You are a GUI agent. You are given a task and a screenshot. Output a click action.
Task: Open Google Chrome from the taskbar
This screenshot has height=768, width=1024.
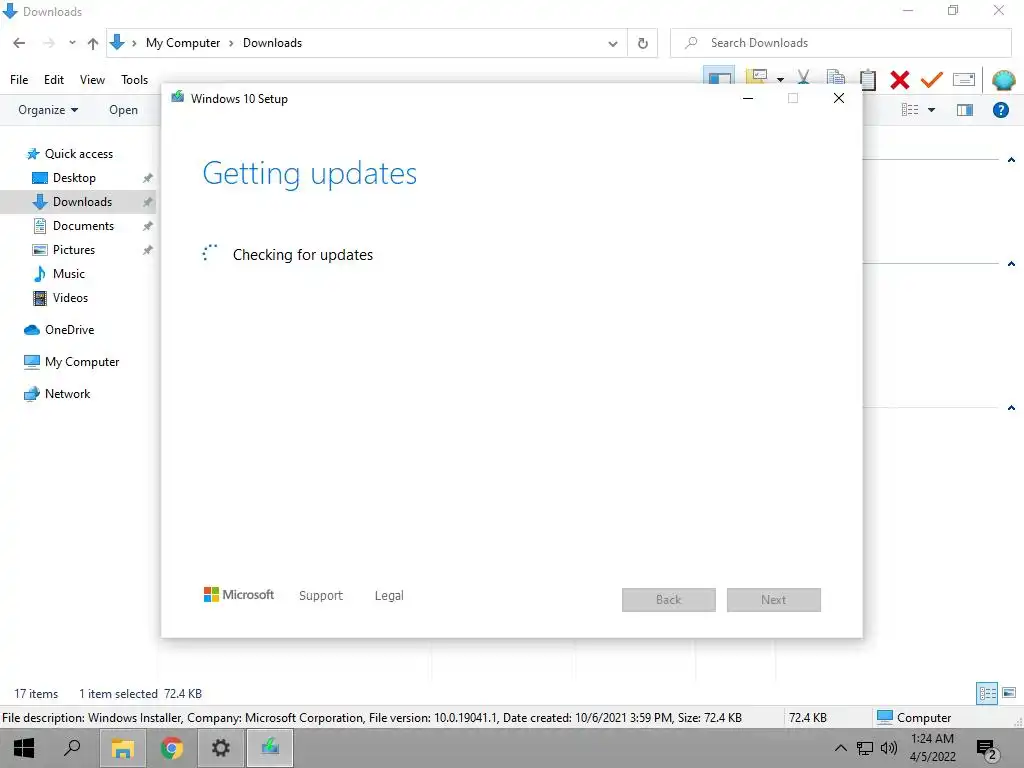171,748
